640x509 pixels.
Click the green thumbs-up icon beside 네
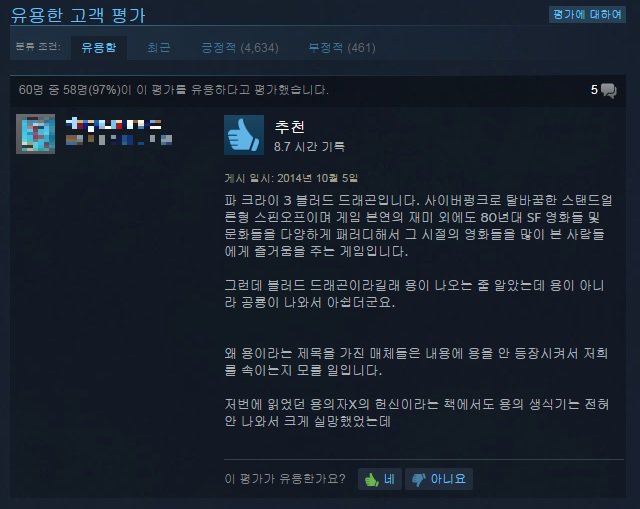(371, 479)
